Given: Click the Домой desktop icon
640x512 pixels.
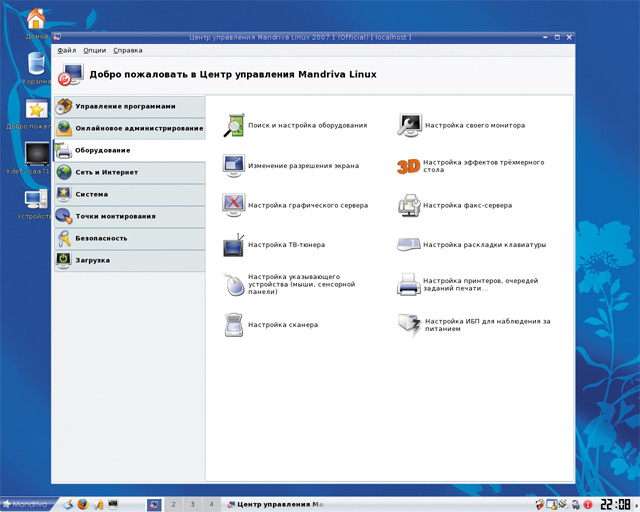Looking at the screenshot, I should [36, 24].
